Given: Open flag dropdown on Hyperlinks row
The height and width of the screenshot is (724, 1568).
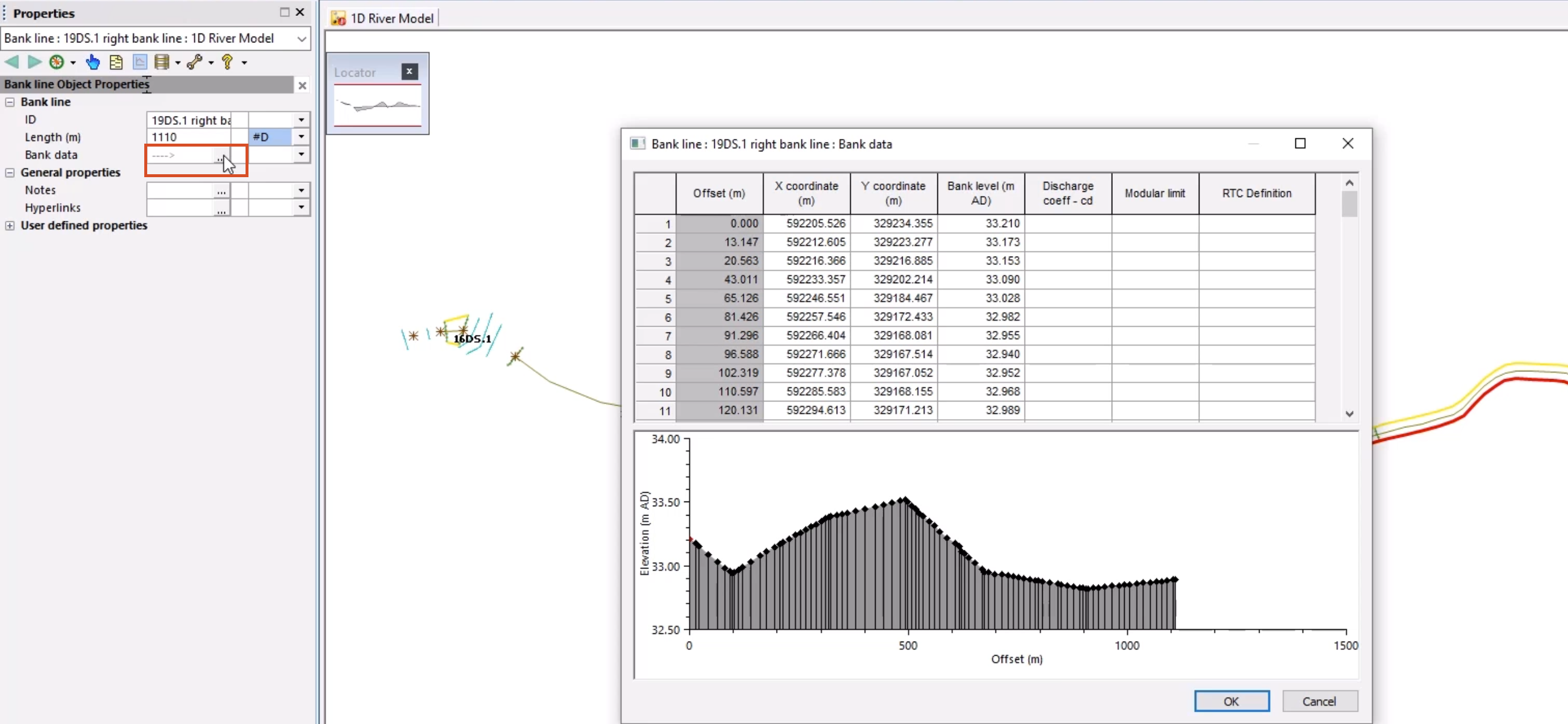Looking at the screenshot, I should click(x=301, y=207).
